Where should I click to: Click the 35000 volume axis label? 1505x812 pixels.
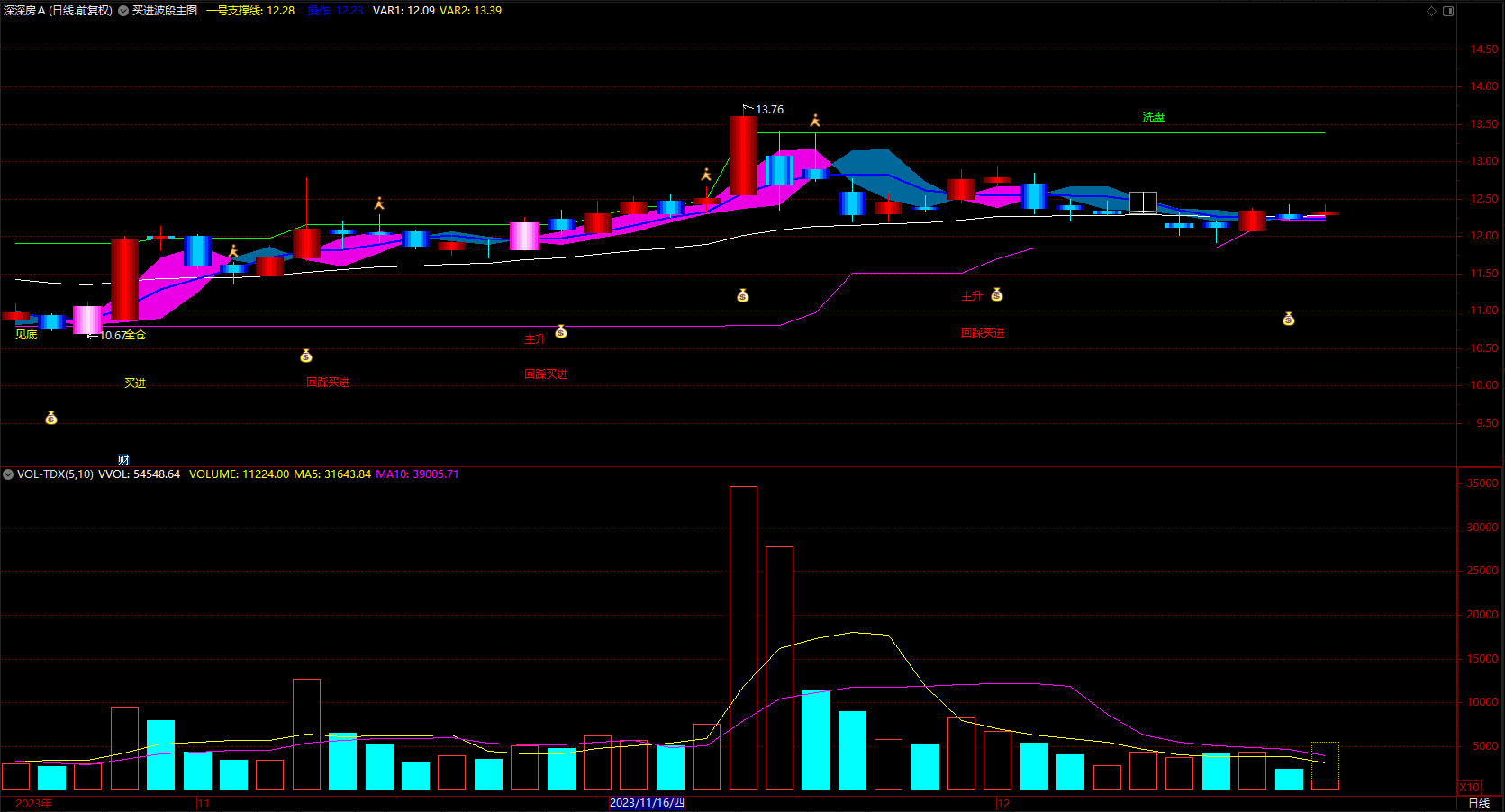pos(1482,483)
